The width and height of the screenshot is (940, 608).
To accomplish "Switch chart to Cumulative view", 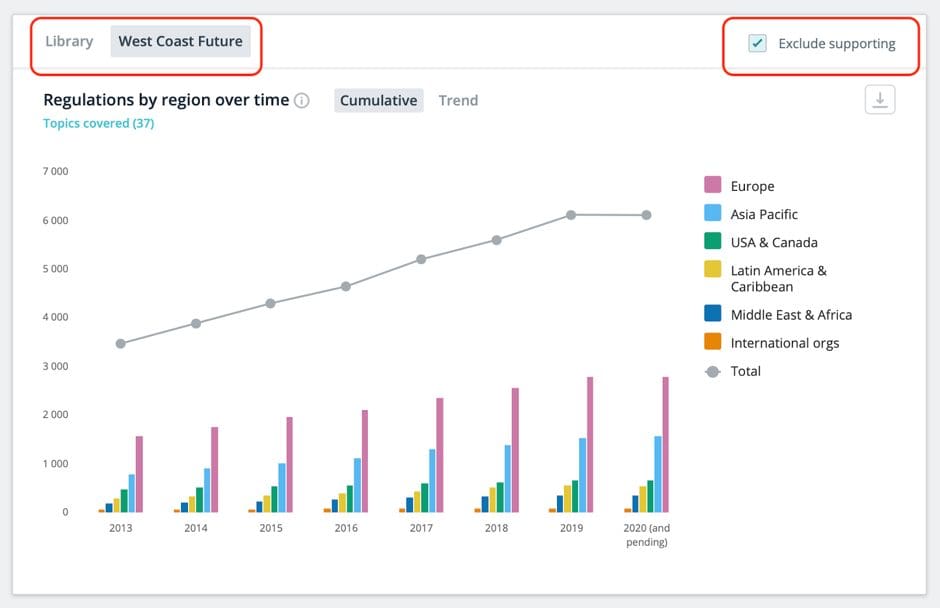I will coord(378,100).
